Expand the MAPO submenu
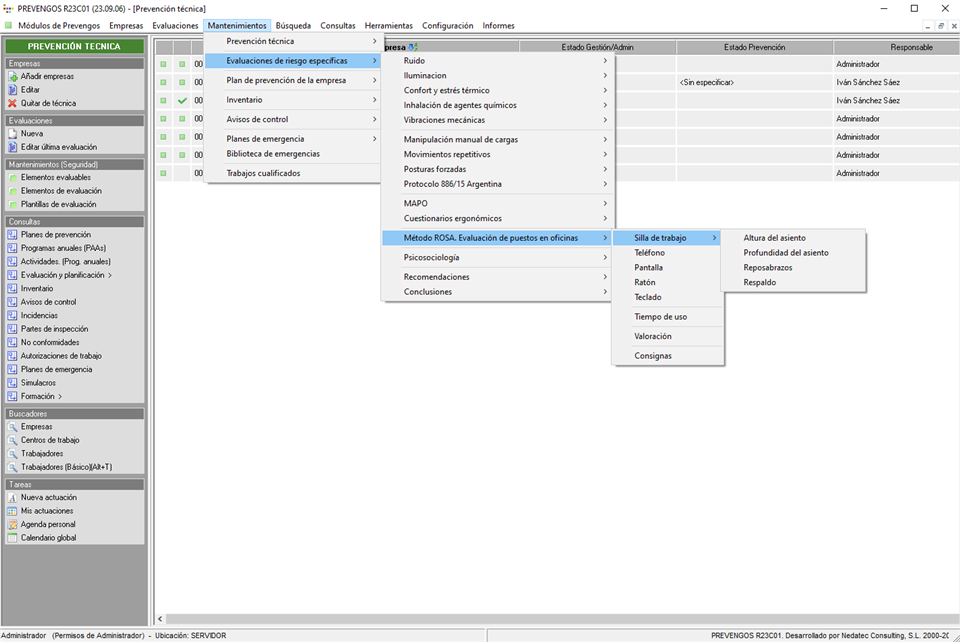The width and height of the screenshot is (960, 642). pos(605,203)
